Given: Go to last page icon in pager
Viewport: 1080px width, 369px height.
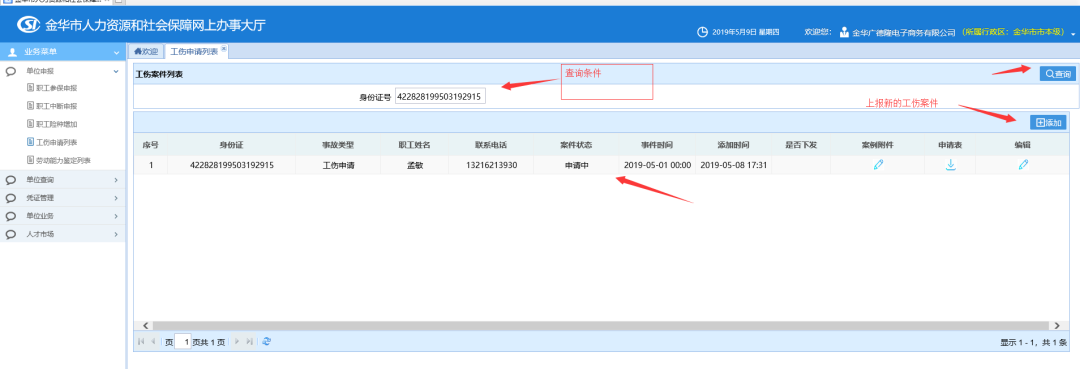Looking at the screenshot, I should click(249, 341).
